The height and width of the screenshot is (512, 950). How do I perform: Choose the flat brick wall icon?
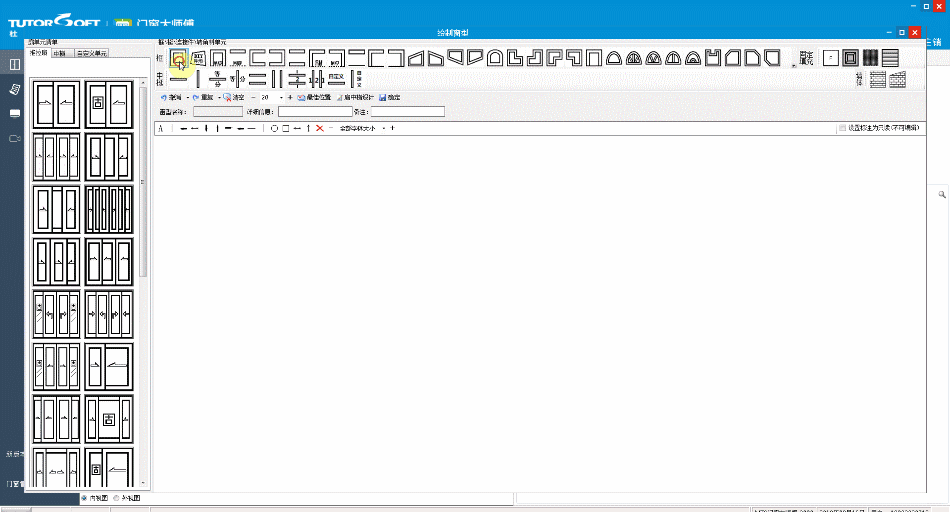[x=878, y=79]
